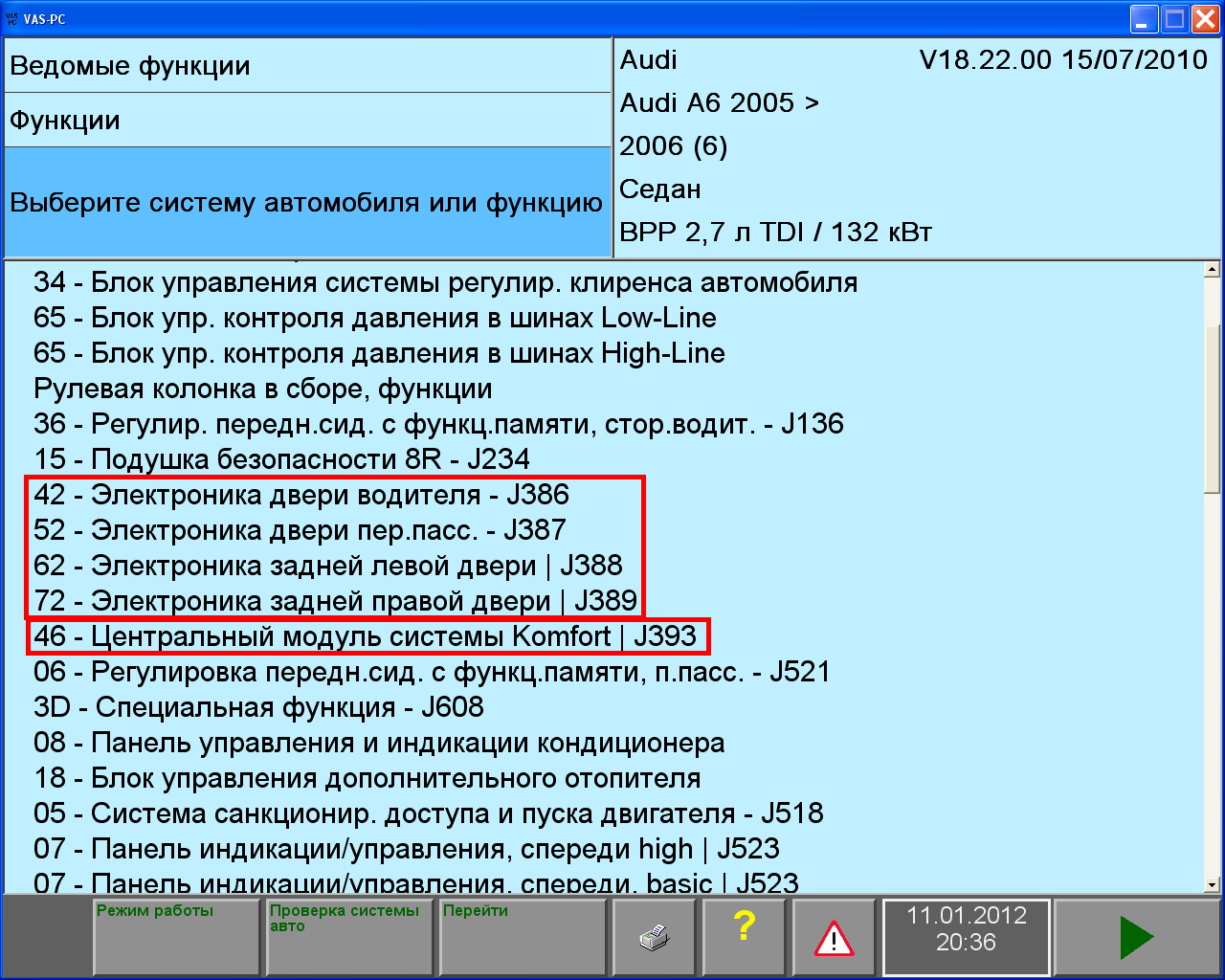Click the vertical scrollbar thumb
The height and width of the screenshot is (980, 1225).
1213,409
